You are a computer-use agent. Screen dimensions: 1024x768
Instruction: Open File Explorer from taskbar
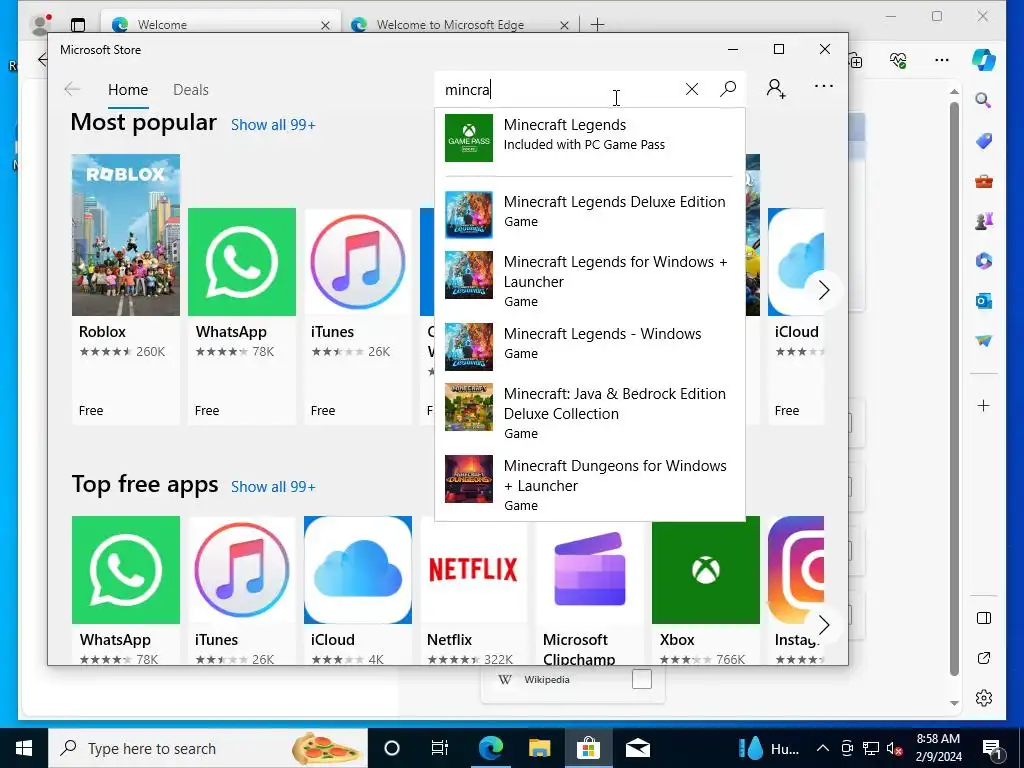click(x=539, y=748)
